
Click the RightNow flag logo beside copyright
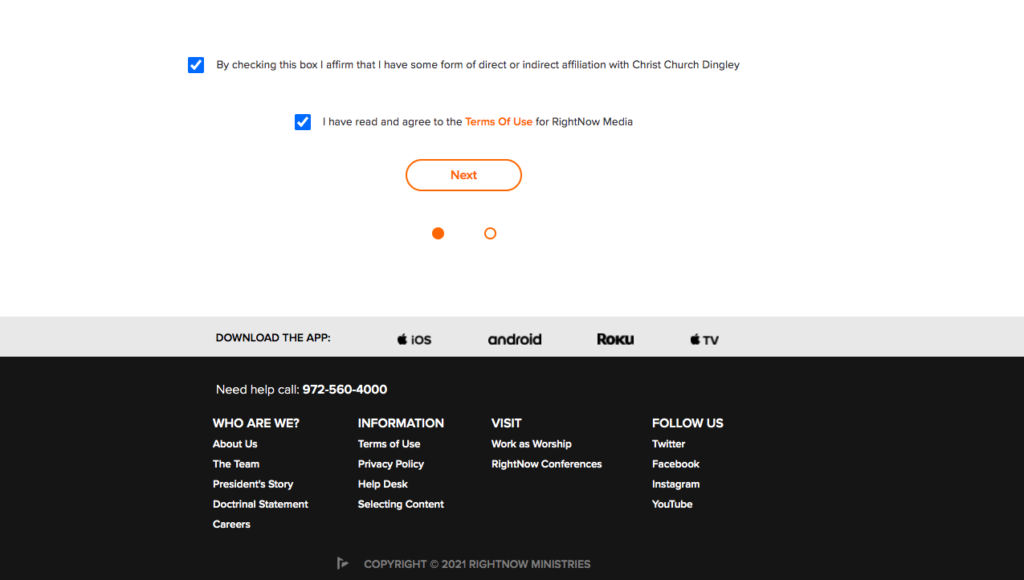(x=342, y=563)
